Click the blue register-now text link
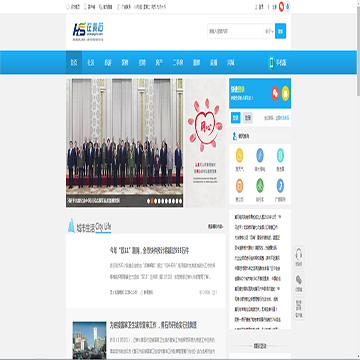360x360 pixels. [285, 118]
